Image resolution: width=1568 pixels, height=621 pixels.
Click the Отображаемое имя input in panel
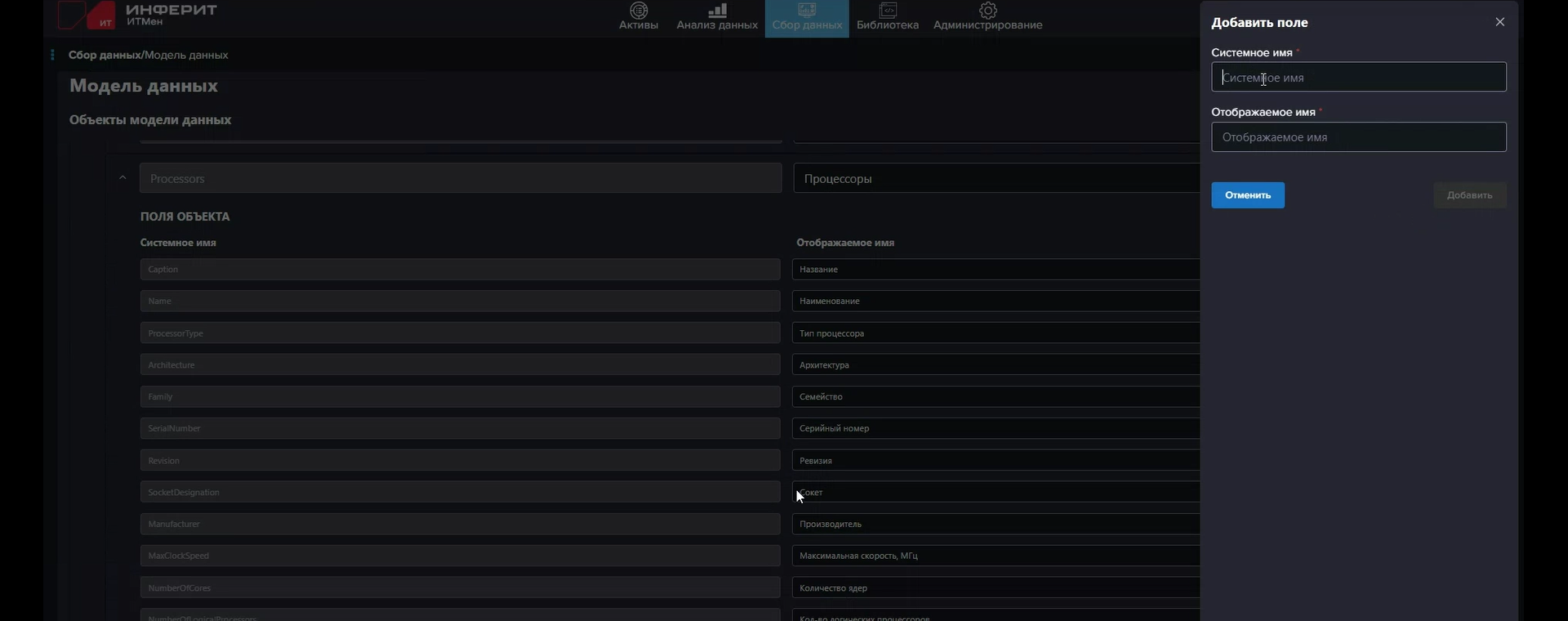pyautogui.click(x=1358, y=137)
